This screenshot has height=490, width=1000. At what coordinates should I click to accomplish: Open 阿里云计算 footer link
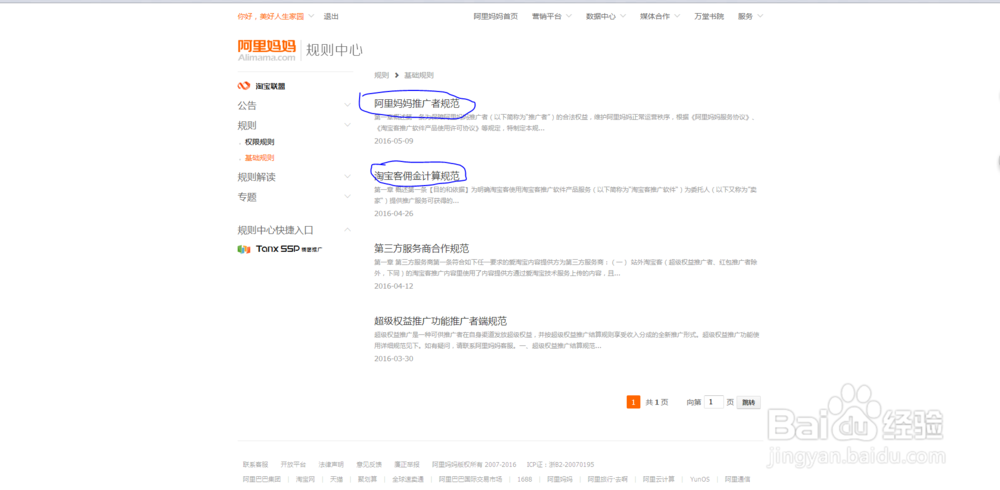(x=659, y=479)
